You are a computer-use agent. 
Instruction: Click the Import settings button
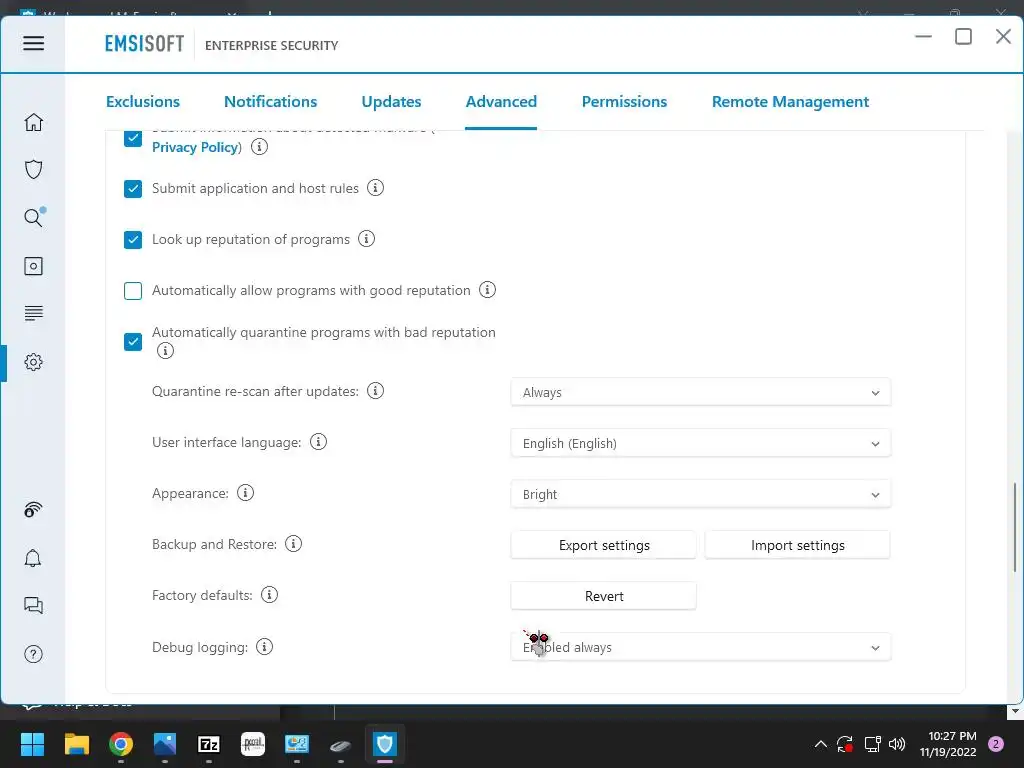point(797,545)
